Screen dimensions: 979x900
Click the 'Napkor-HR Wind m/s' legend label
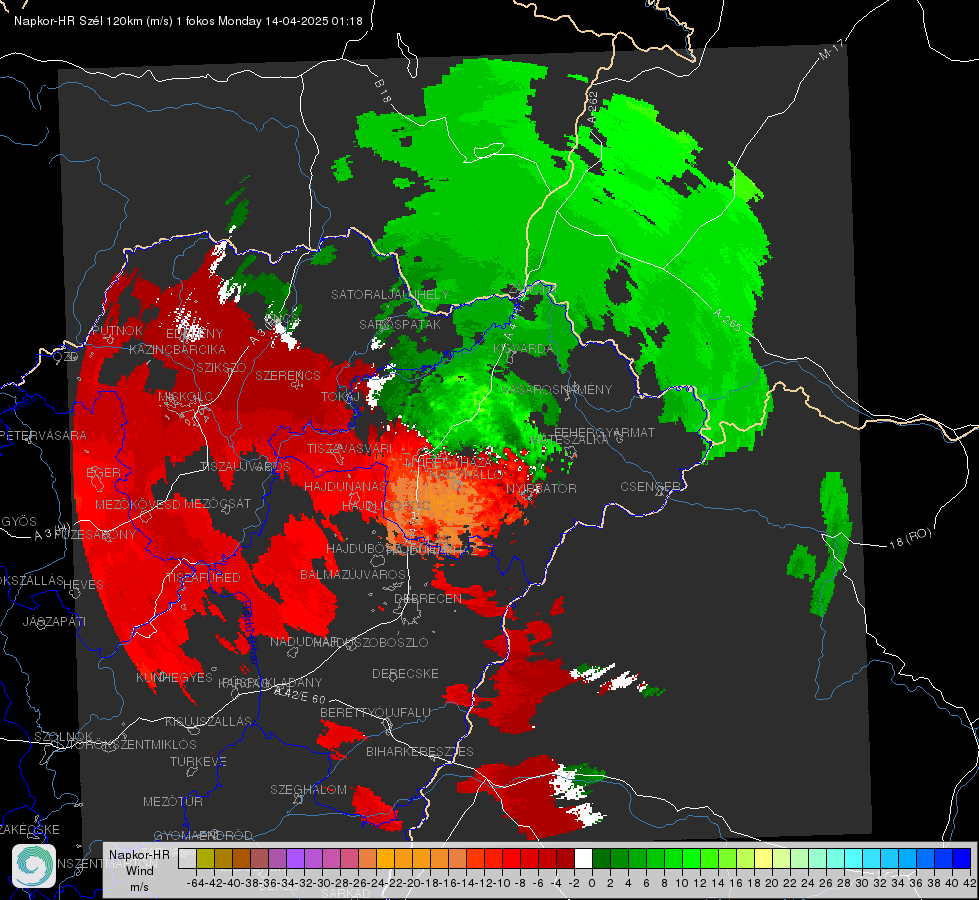[x=139, y=870]
